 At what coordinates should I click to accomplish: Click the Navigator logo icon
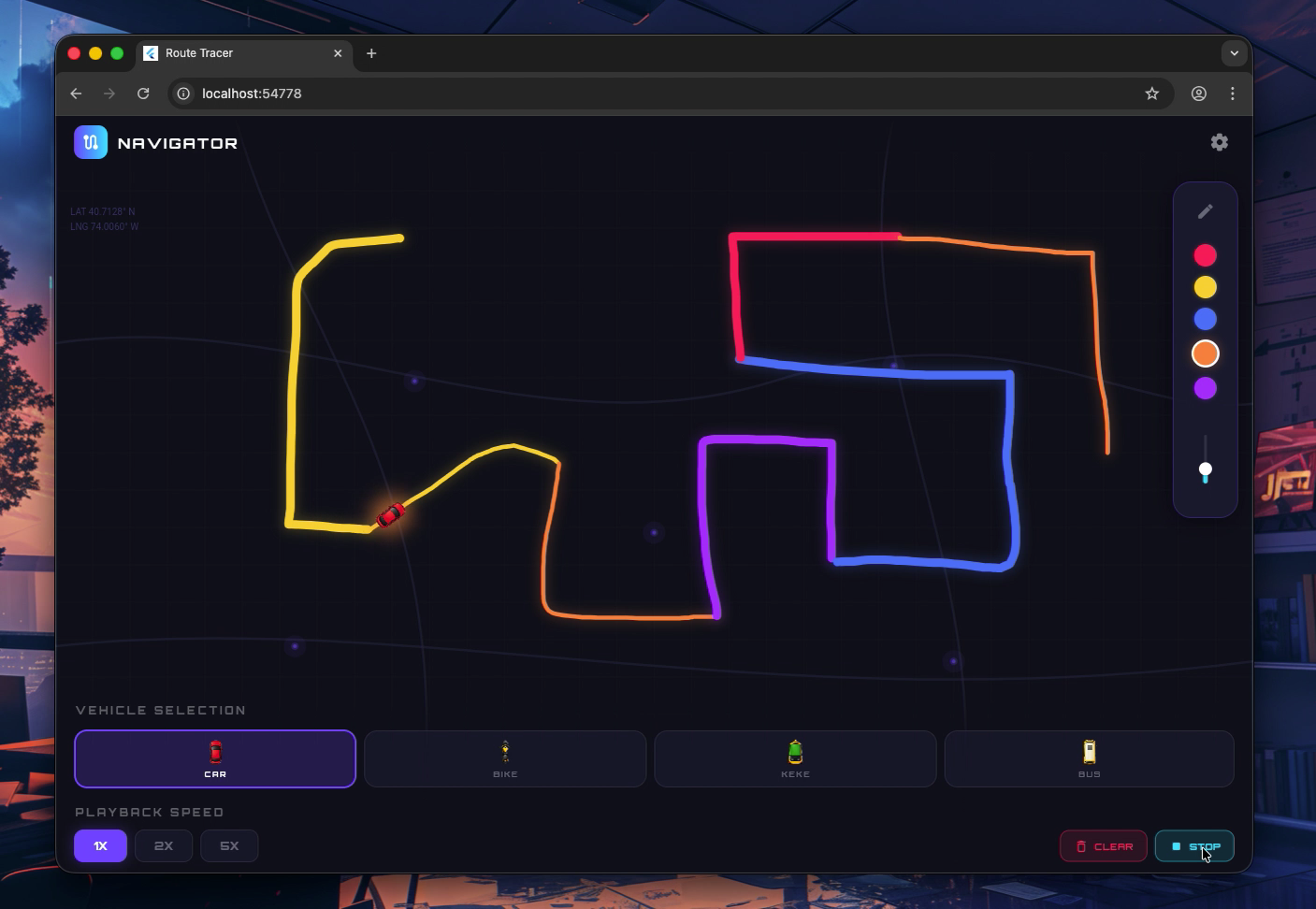[91, 142]
